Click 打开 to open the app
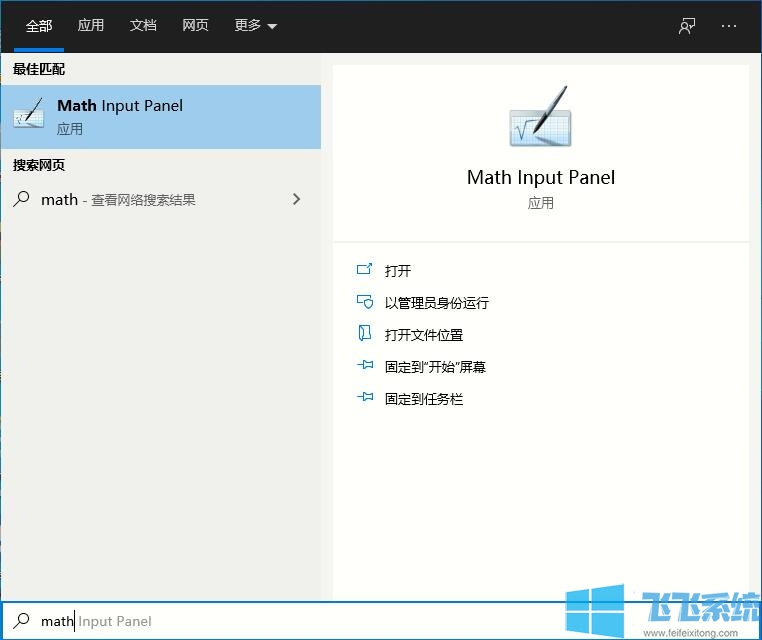 398,271
